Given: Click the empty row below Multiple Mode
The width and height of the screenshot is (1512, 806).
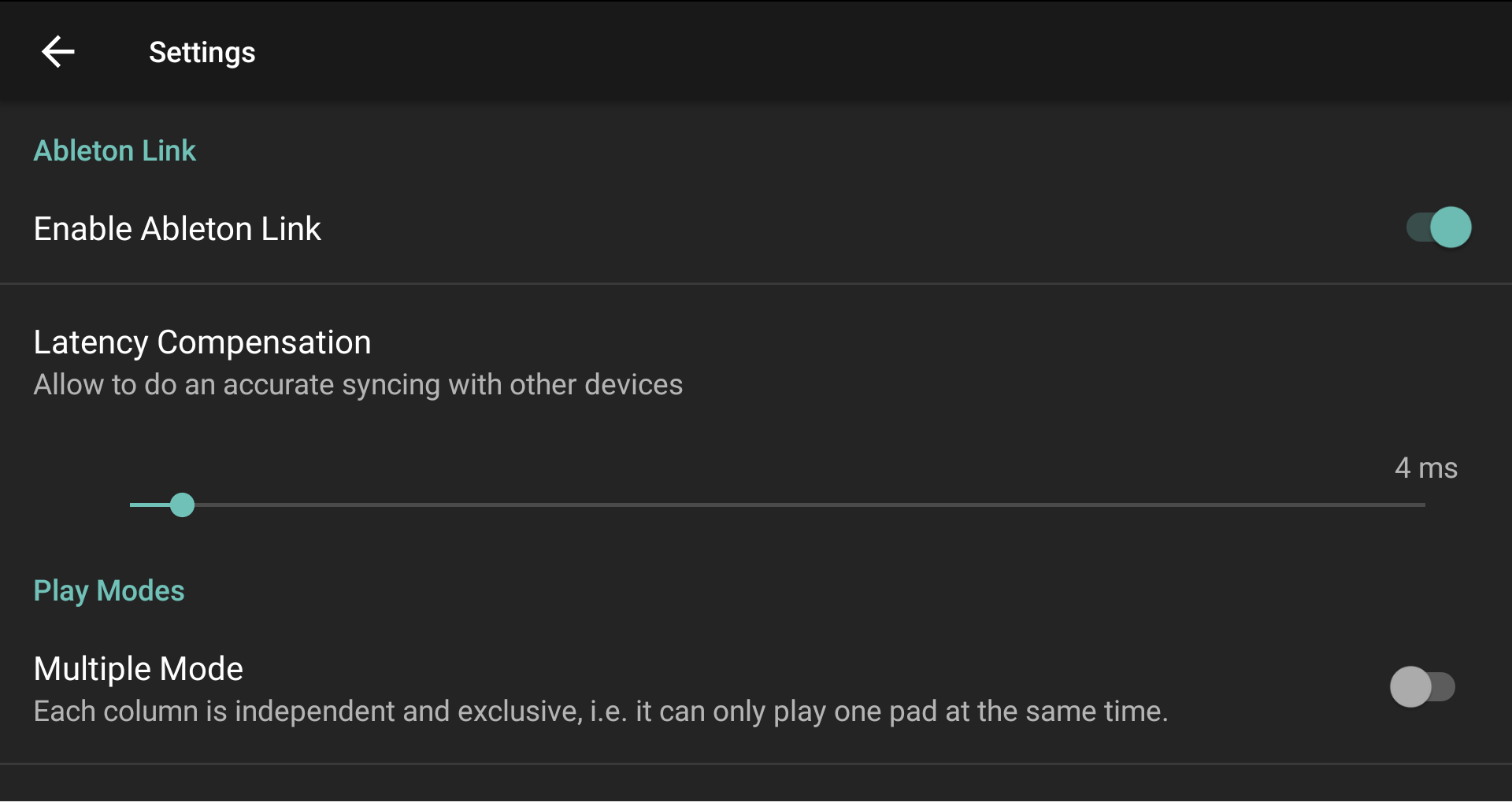Looking at the screenshot, I should pos(756,786).
